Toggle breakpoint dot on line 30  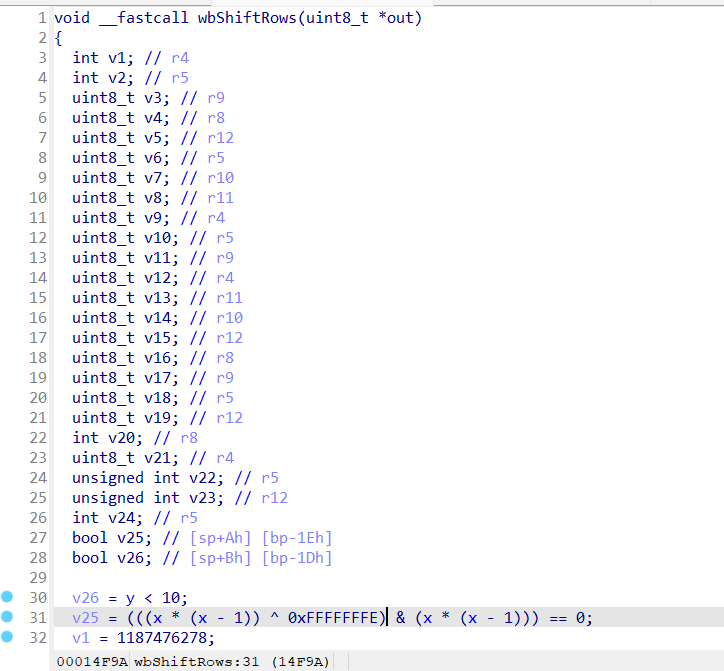7,597
